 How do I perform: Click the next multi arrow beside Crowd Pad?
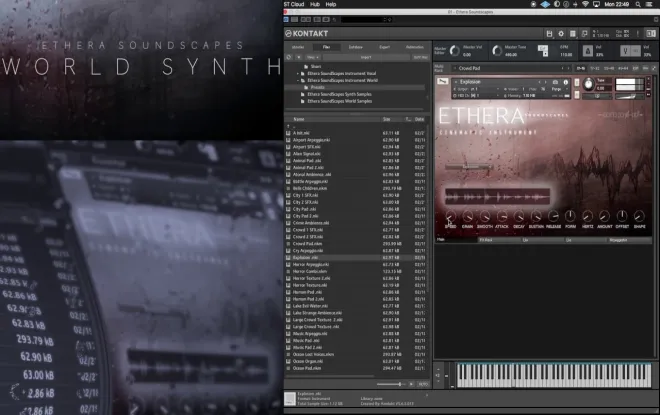coord(568,68)
